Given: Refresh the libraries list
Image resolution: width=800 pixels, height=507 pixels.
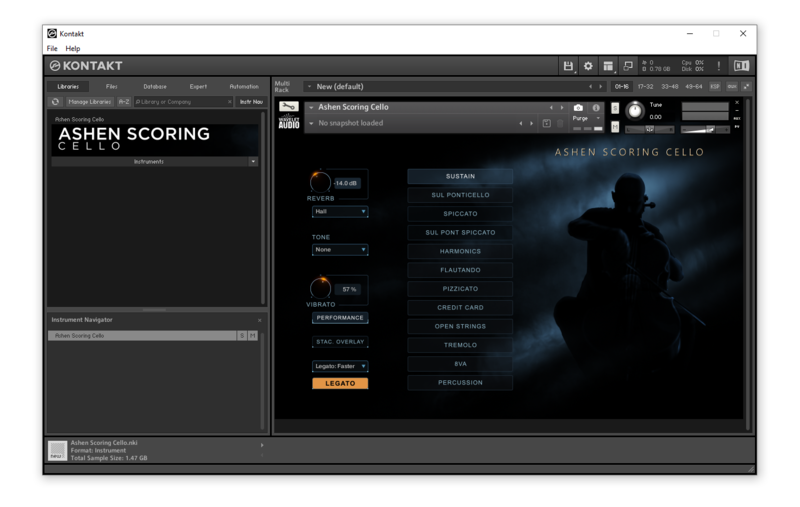Looking at the screenshot, I should coord(55,102).
